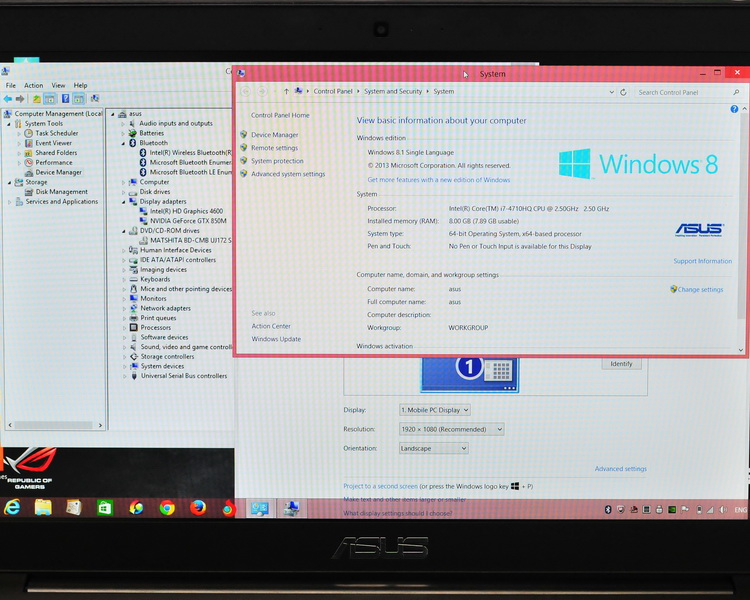
Task: Collapse the System Tools tree node
Action: click(x=9, y=124)
